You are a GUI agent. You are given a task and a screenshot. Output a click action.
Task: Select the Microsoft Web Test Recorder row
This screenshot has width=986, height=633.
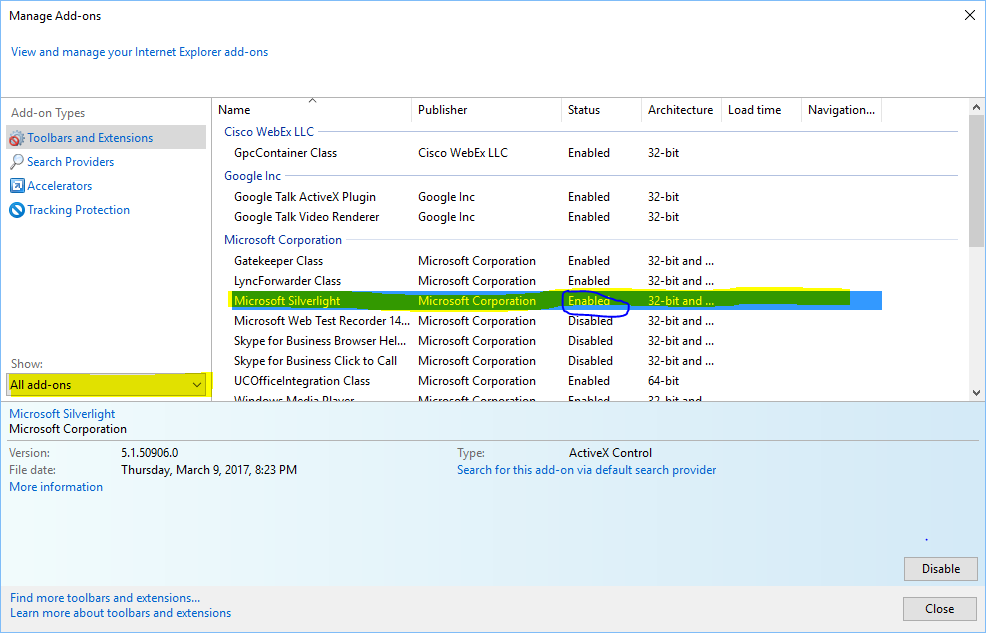[557, 321]
